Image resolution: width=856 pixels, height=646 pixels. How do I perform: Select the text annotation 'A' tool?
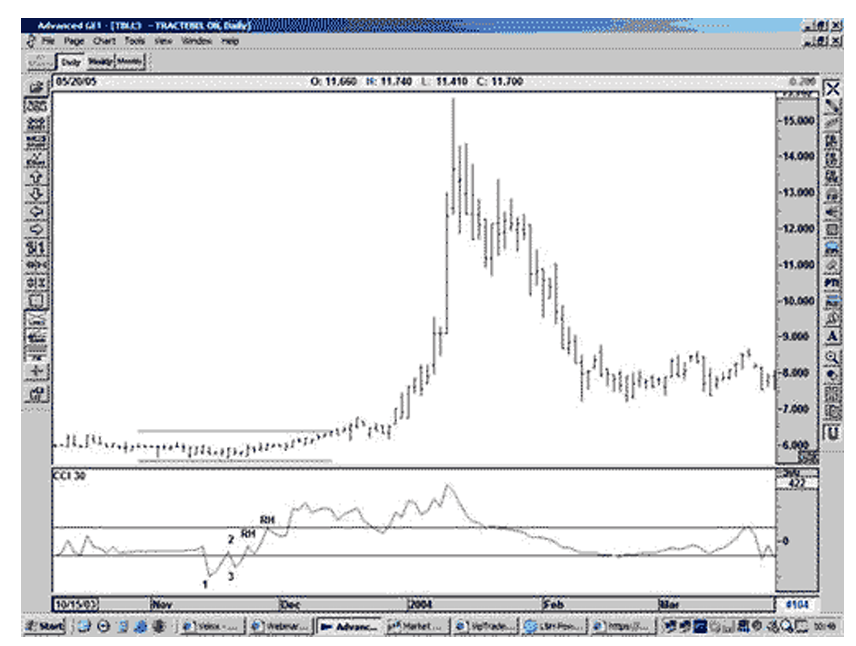point(832,336)
